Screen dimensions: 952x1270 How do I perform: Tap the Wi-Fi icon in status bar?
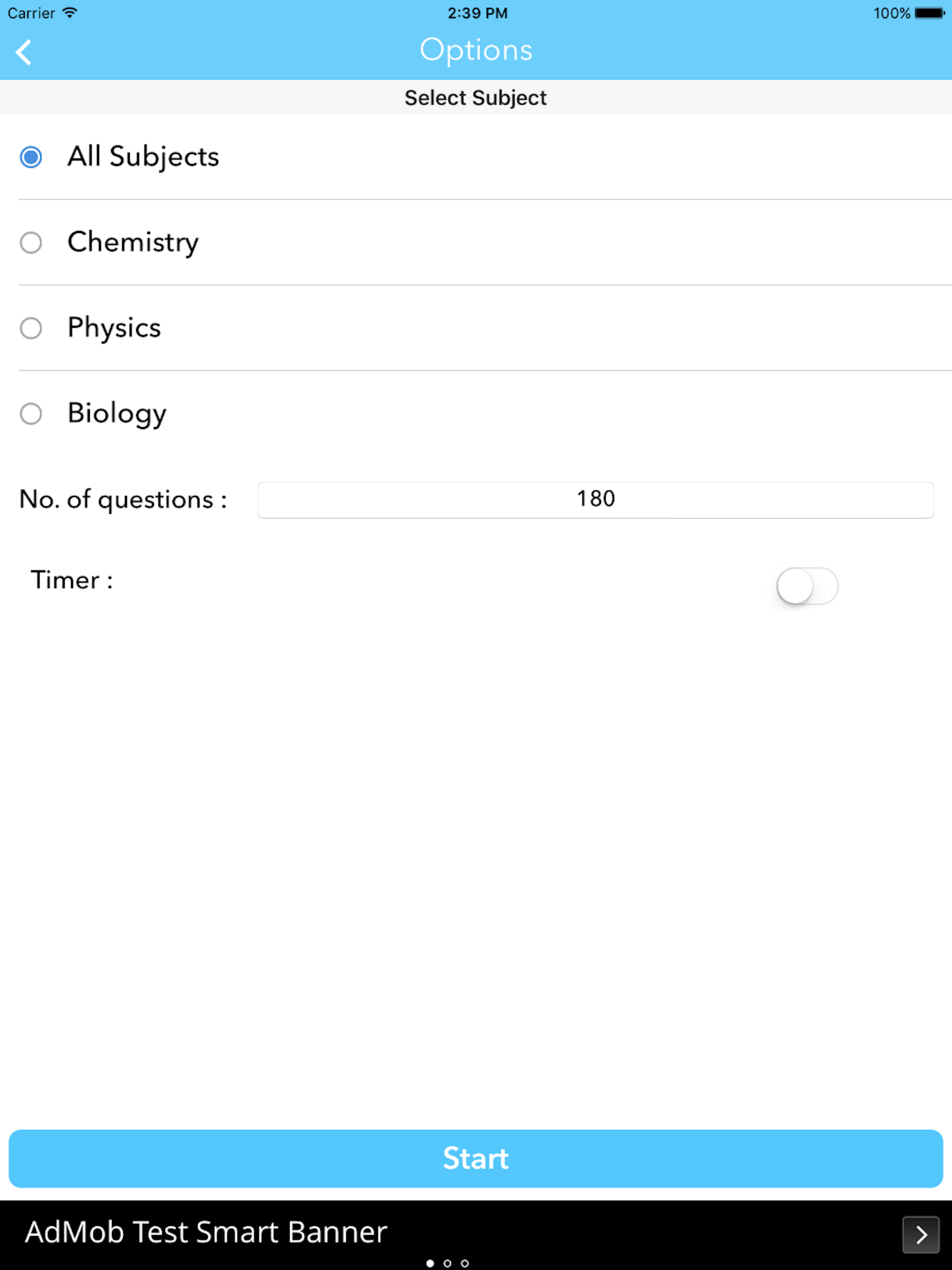click(69, 13)
